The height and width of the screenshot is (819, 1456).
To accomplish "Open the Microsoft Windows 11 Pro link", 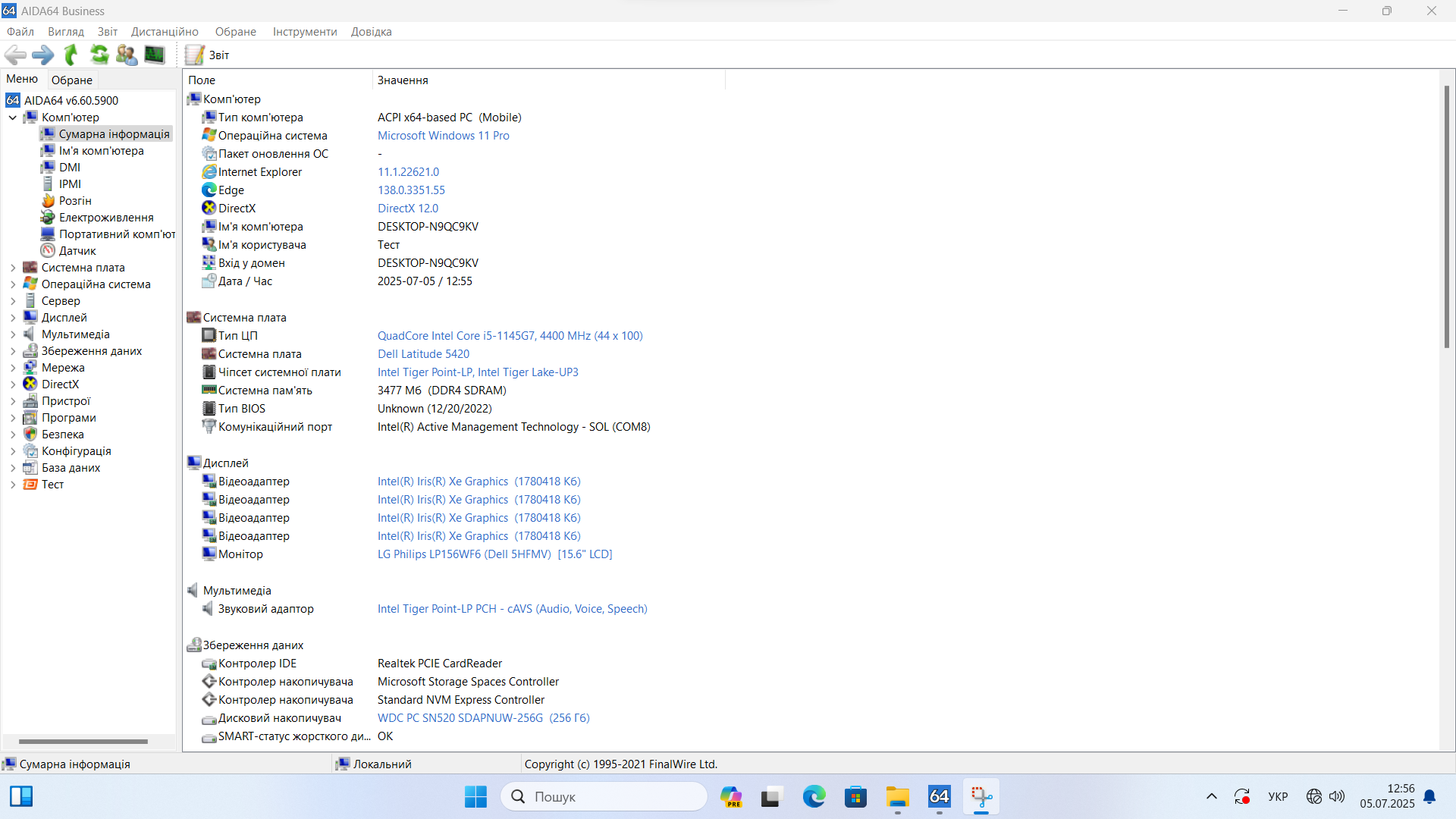I will point(443,136).
